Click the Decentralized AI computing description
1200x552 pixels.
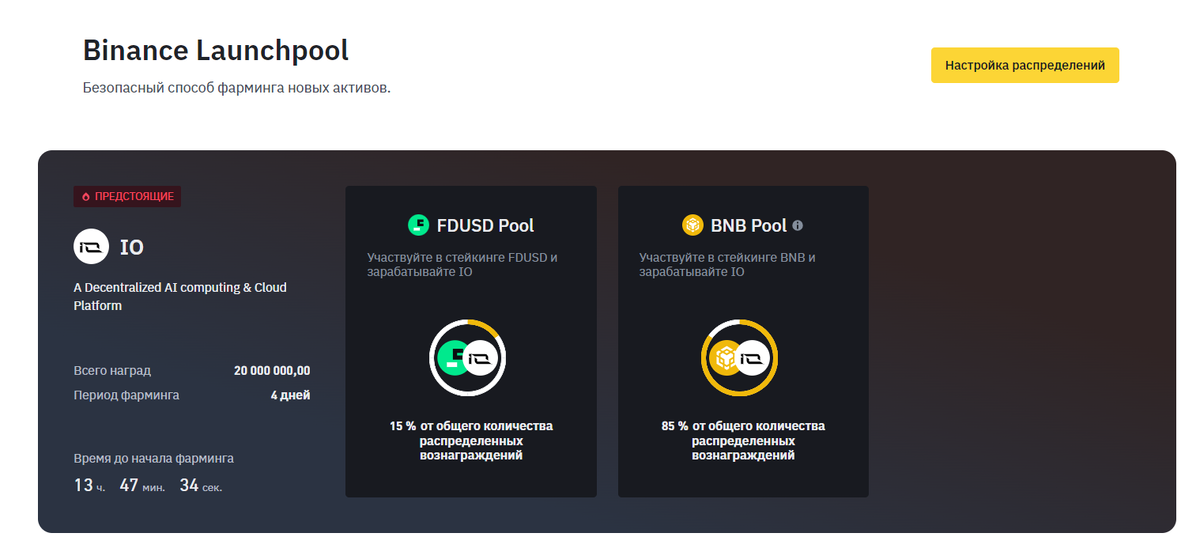coord(180,297)
